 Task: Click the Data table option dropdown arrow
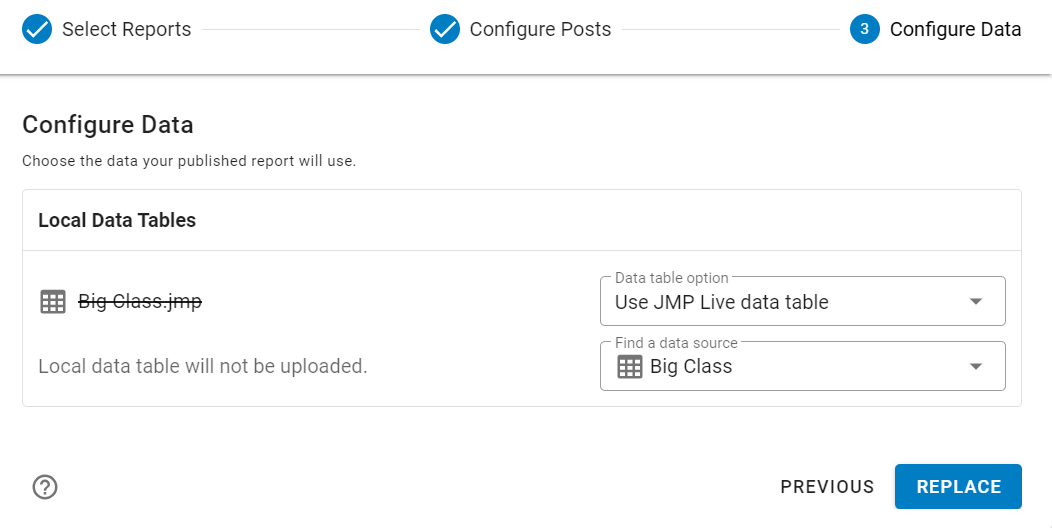976,302
